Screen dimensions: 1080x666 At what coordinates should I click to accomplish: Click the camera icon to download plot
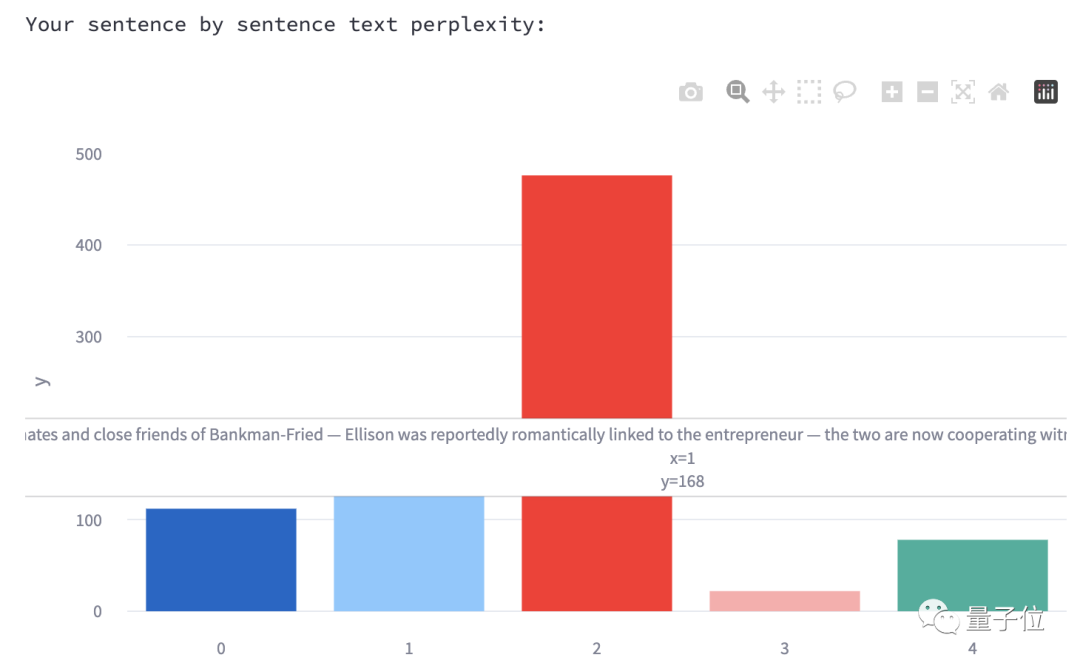click(x=690, y=93)
